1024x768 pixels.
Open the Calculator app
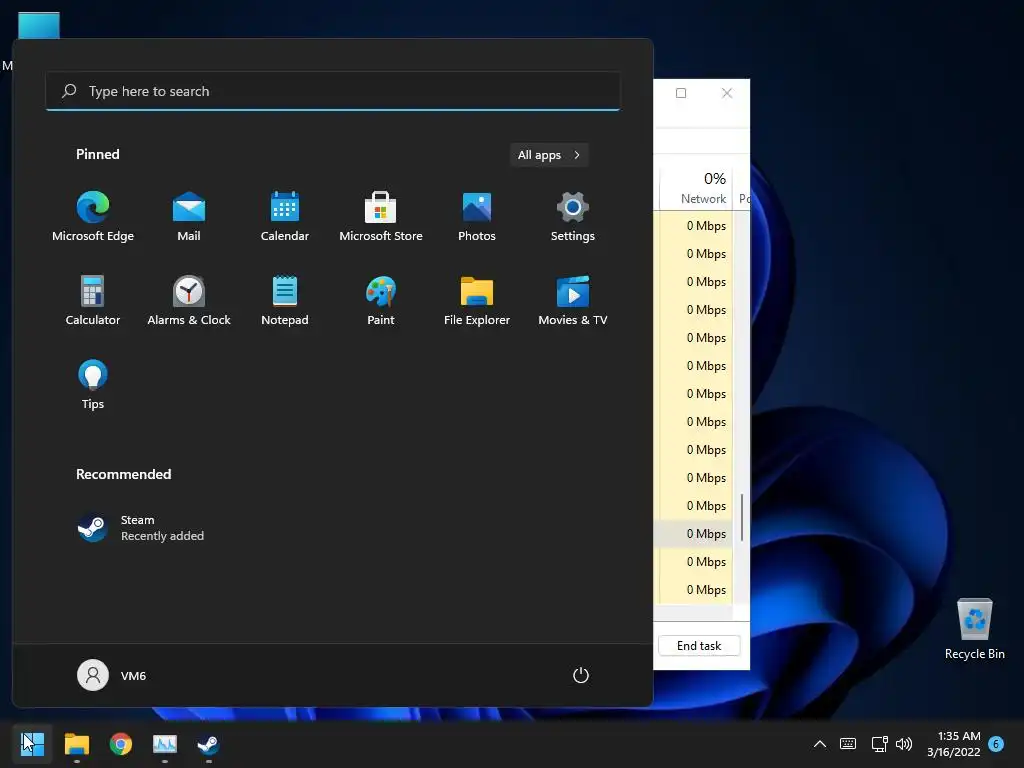point(93,300)
